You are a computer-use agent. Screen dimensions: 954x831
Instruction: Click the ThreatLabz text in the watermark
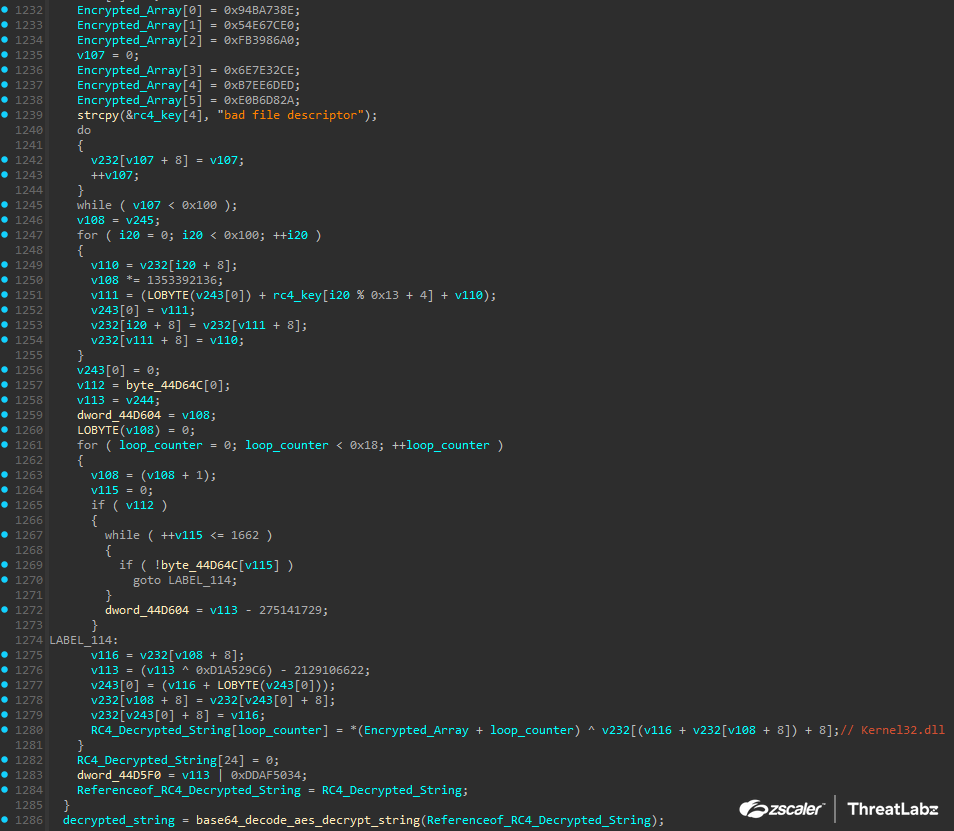point(893,808)
